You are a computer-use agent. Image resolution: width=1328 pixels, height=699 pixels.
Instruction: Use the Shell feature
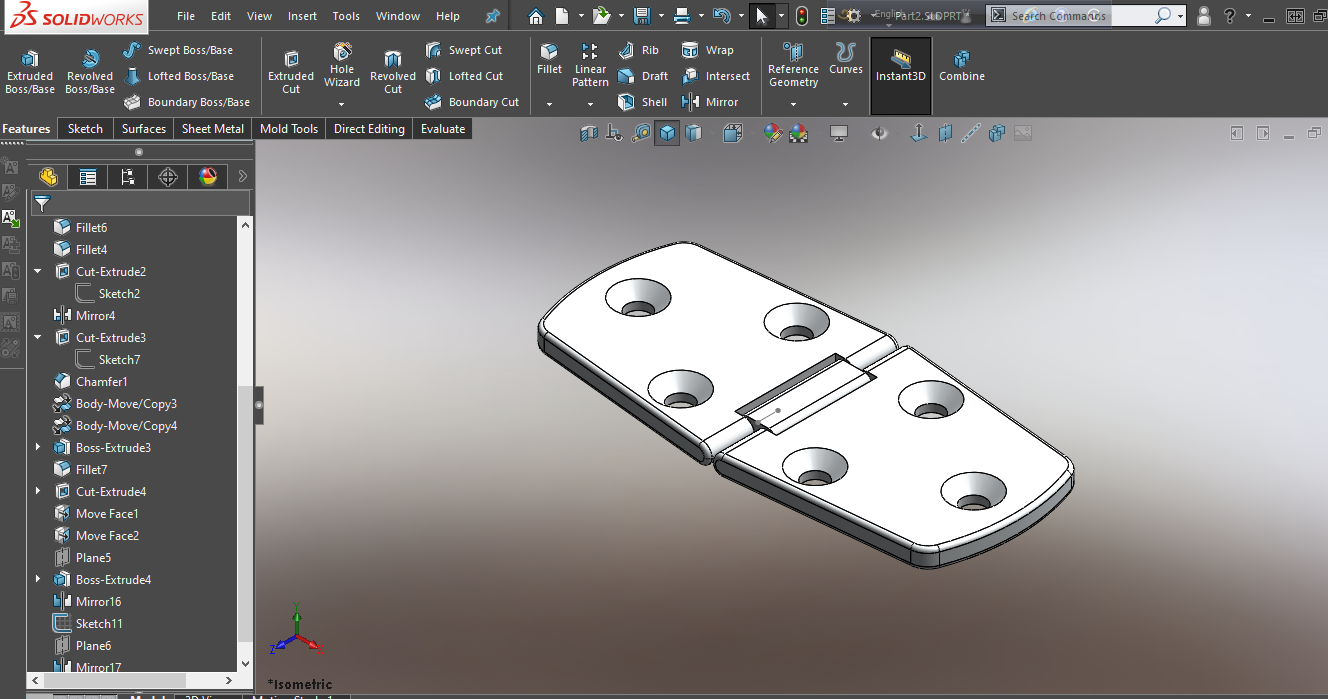pos(643,102)
